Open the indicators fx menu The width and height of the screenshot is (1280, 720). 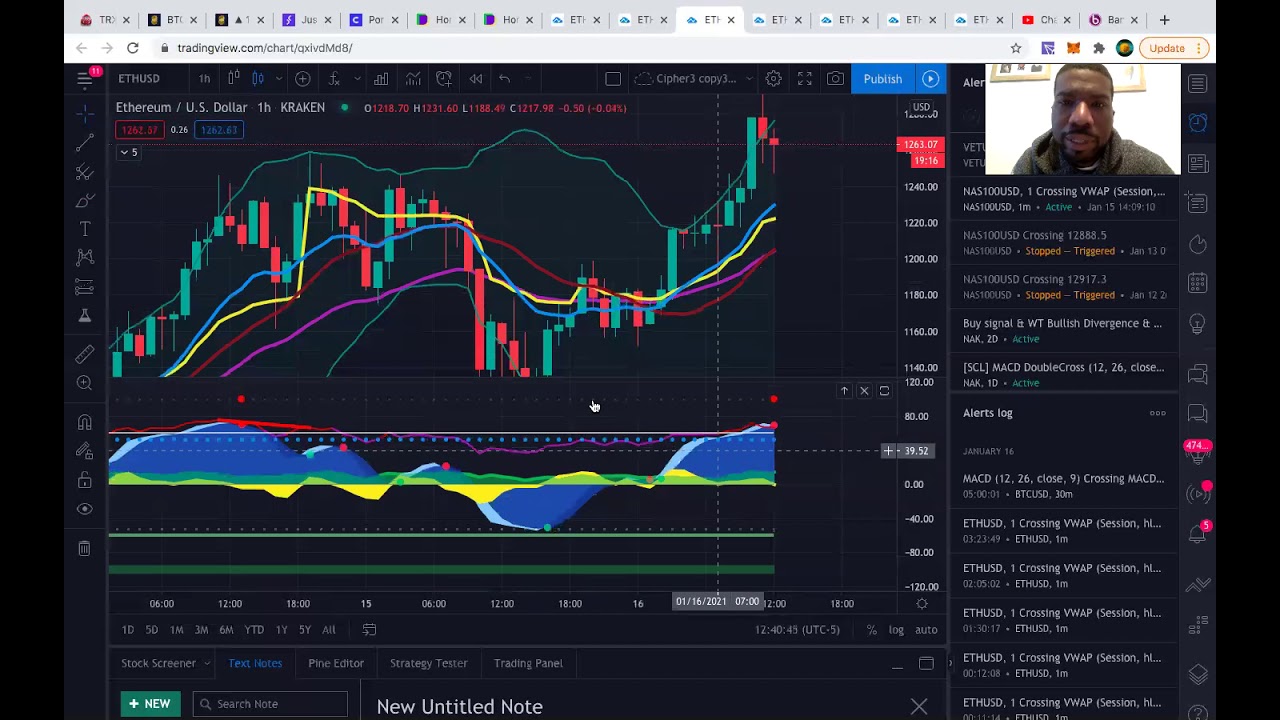coord(334,78)
